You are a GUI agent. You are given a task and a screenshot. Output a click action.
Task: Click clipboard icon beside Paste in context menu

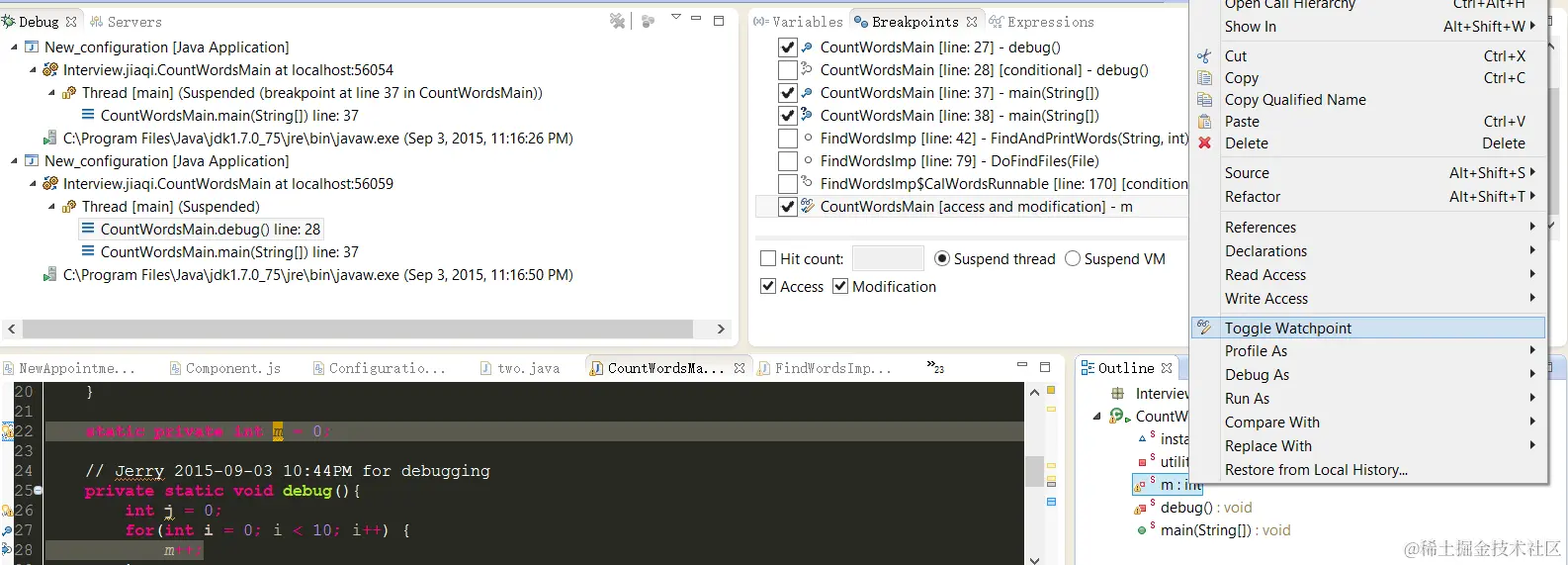(x=1204, y=122)
